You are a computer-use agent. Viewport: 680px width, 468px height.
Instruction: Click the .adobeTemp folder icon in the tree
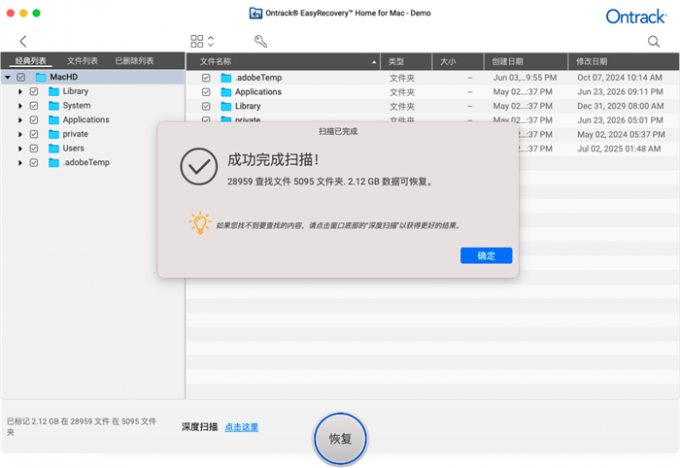(x=54, y=163)
